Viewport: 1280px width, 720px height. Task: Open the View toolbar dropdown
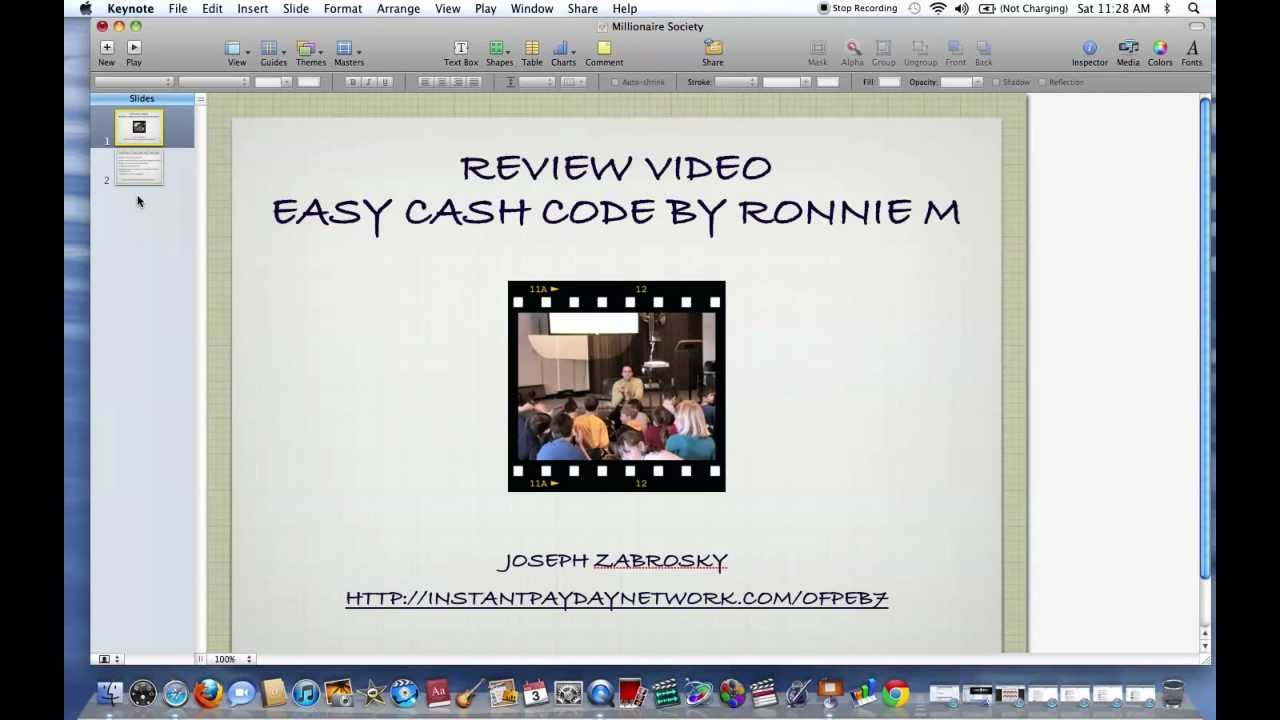pyautogui.click(x=237, y=53)
